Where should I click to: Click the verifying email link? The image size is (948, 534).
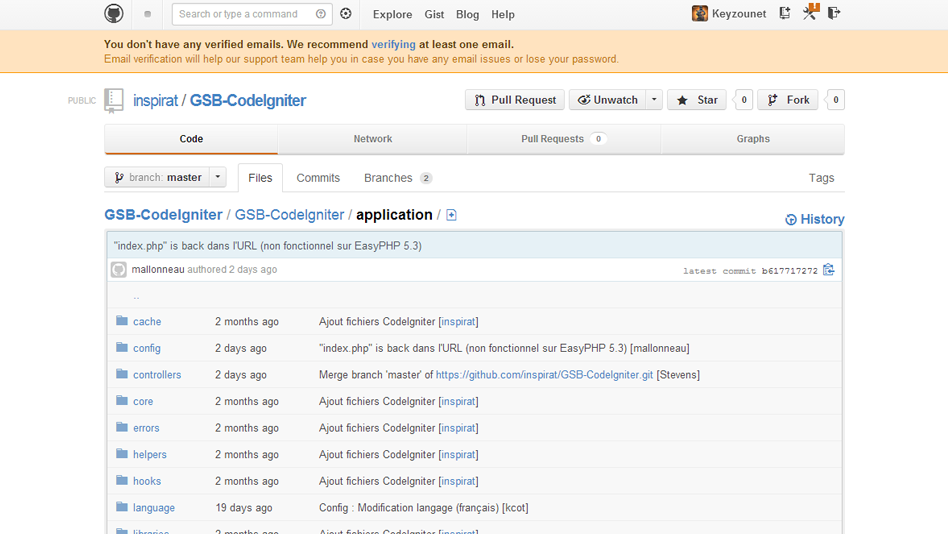coord(394,44)
